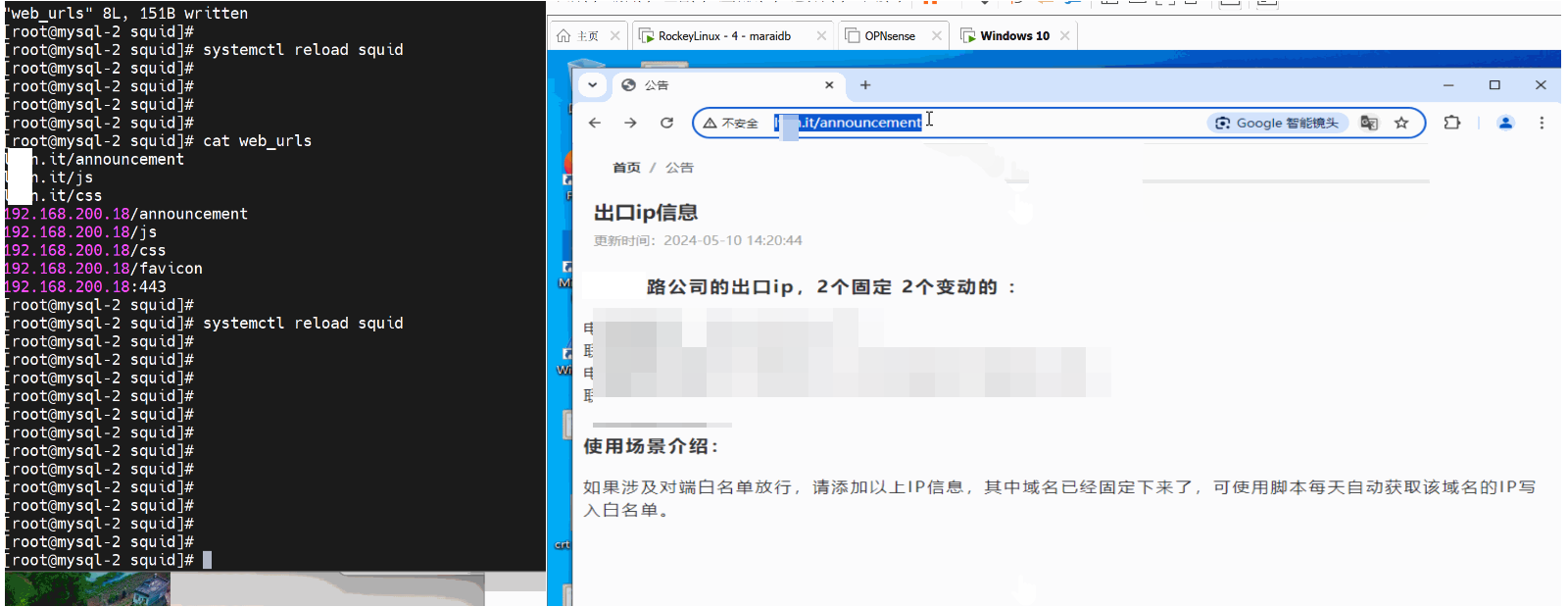1568x607 pixels.
Task: Bookmark this page with star icon
Action: (x=1401, y=123)
